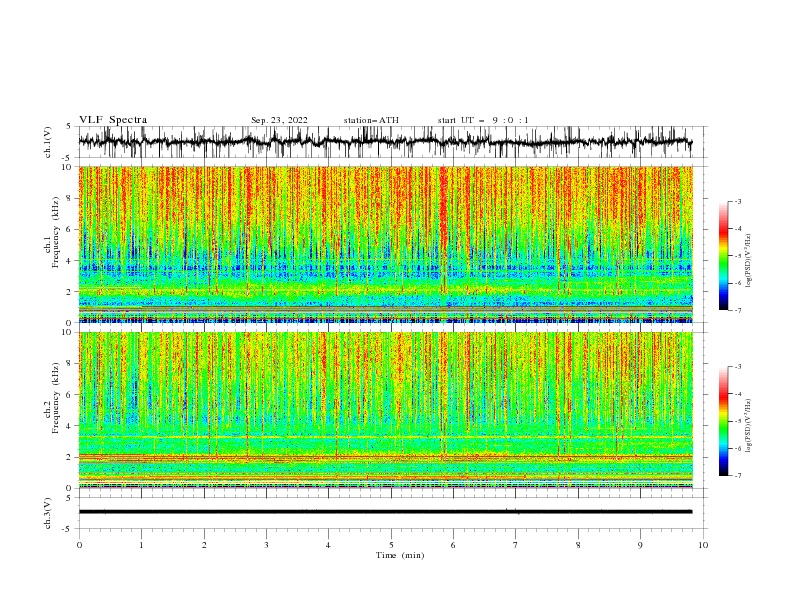Select the "Time (min)" axis label

pos(400,555)
